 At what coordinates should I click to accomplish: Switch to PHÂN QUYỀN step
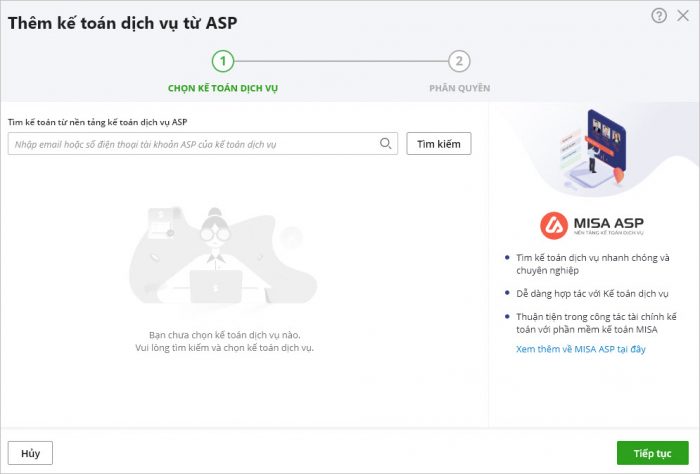[459, 88]
